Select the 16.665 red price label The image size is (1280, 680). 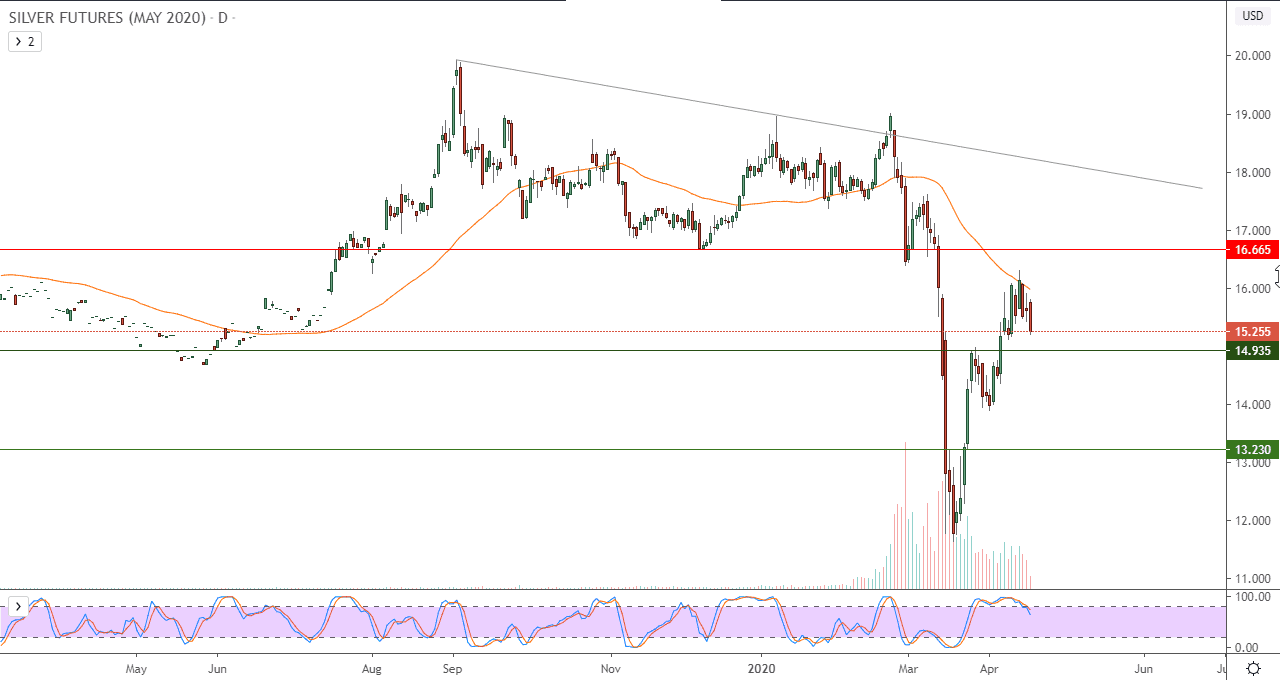coord(1253,250)
